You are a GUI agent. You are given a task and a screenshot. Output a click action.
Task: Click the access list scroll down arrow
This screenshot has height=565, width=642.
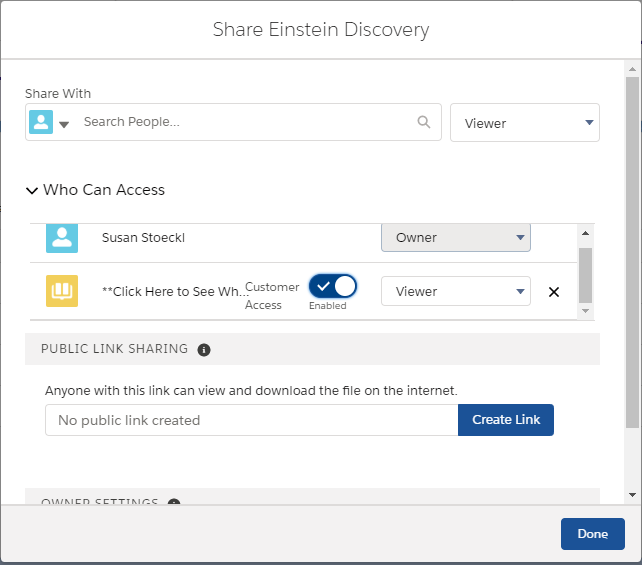click(586, 311)
